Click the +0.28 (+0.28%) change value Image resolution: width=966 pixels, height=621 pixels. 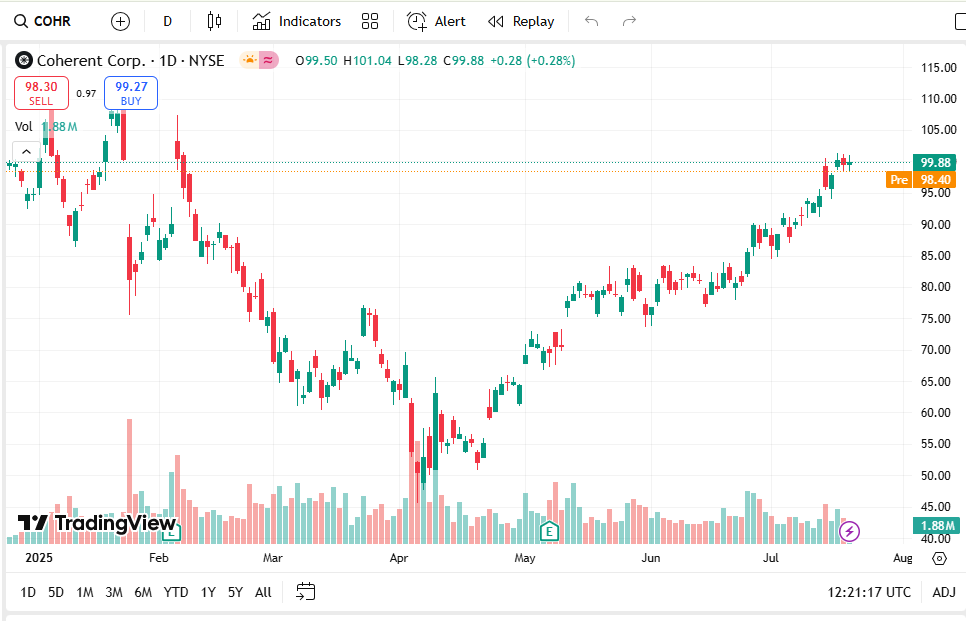[x=533, y=60]
